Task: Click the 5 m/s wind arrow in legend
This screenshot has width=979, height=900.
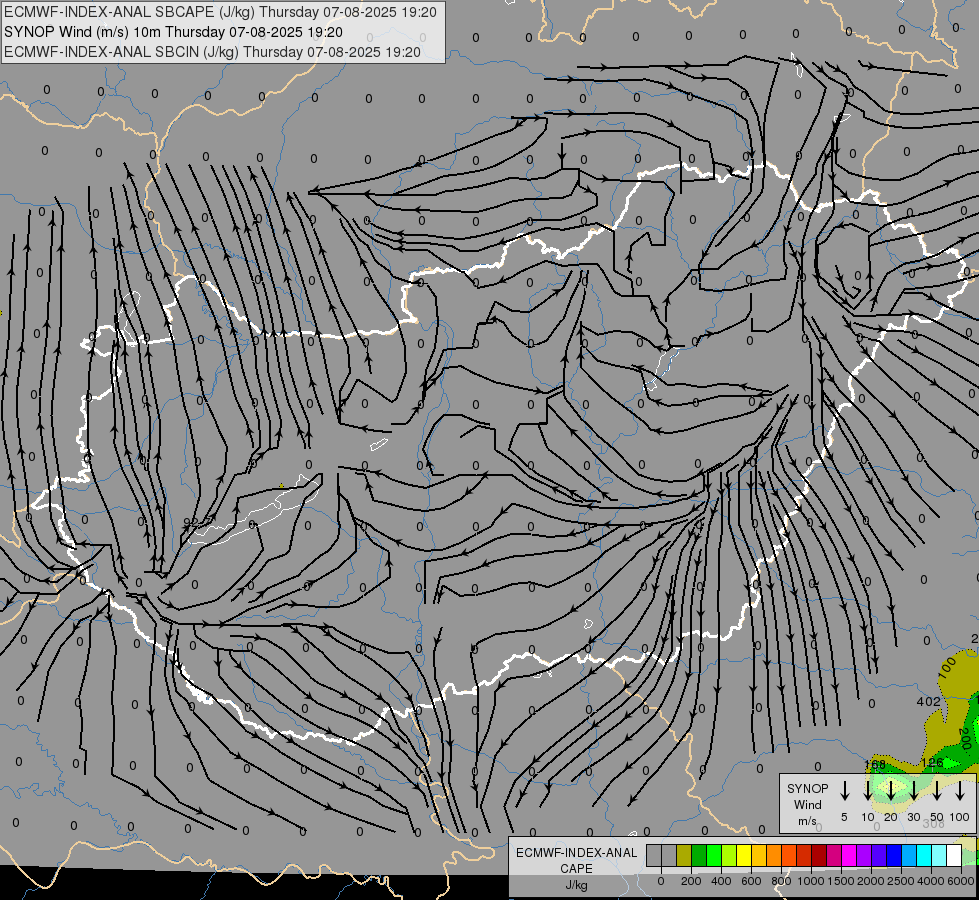Action: (844, 791)
